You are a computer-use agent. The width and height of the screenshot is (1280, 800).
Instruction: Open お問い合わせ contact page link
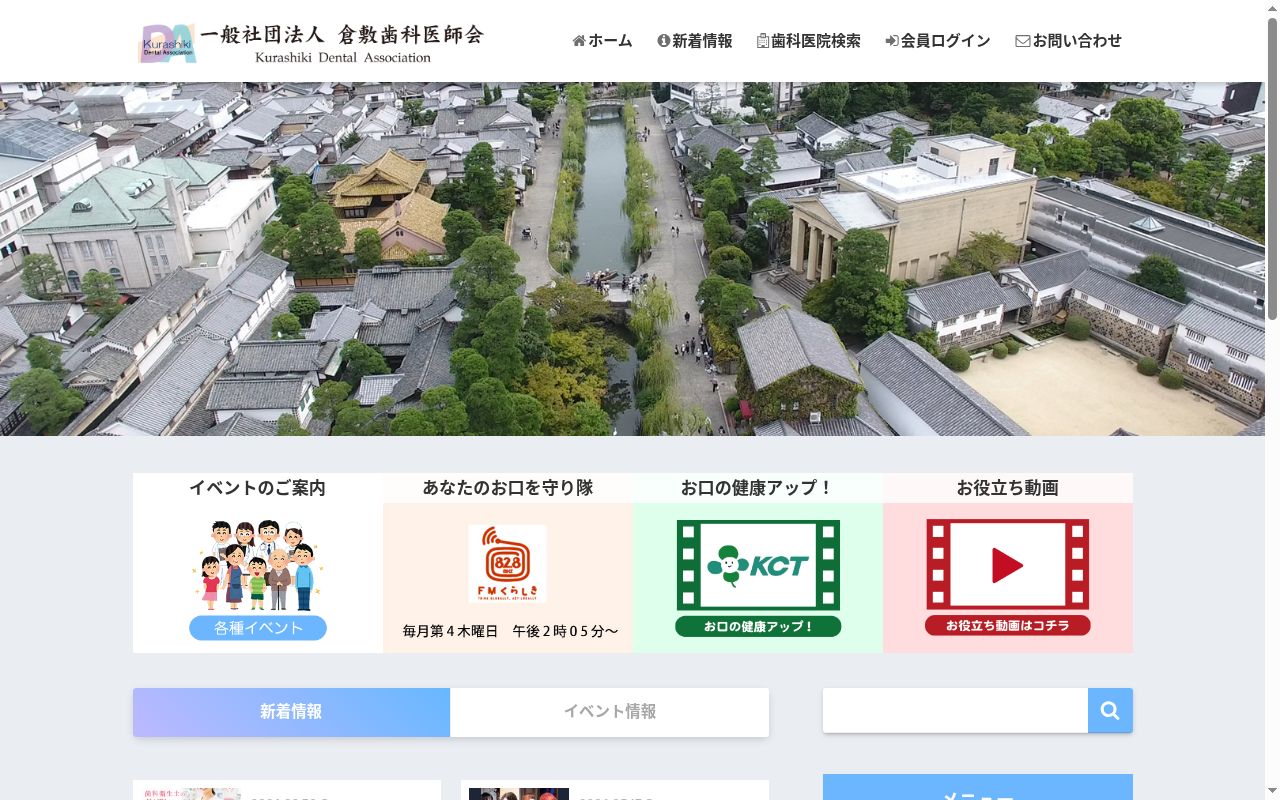pyautogui.click(x=1068, y=41)
